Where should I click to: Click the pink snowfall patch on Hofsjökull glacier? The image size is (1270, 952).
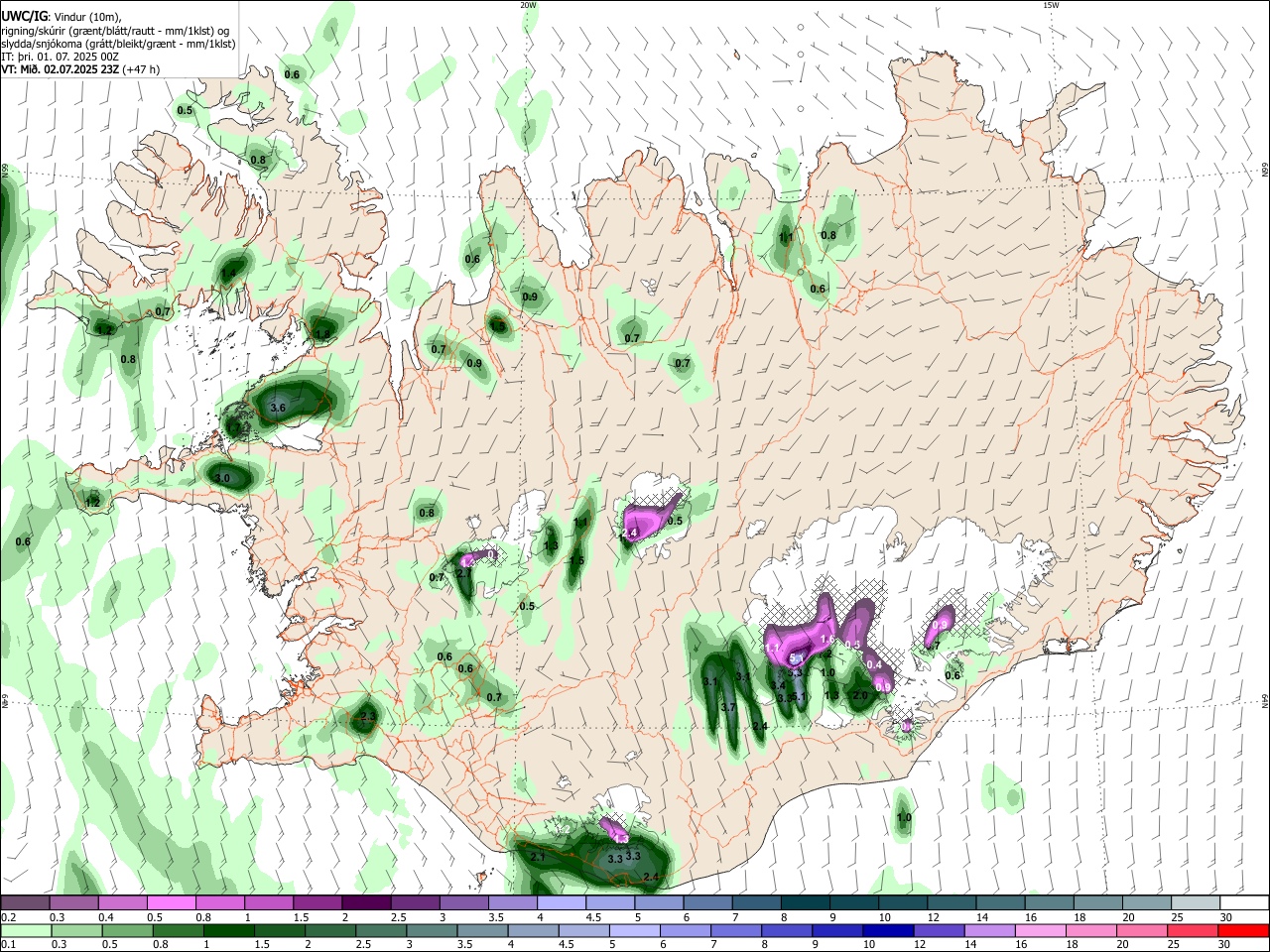[650, 520]
